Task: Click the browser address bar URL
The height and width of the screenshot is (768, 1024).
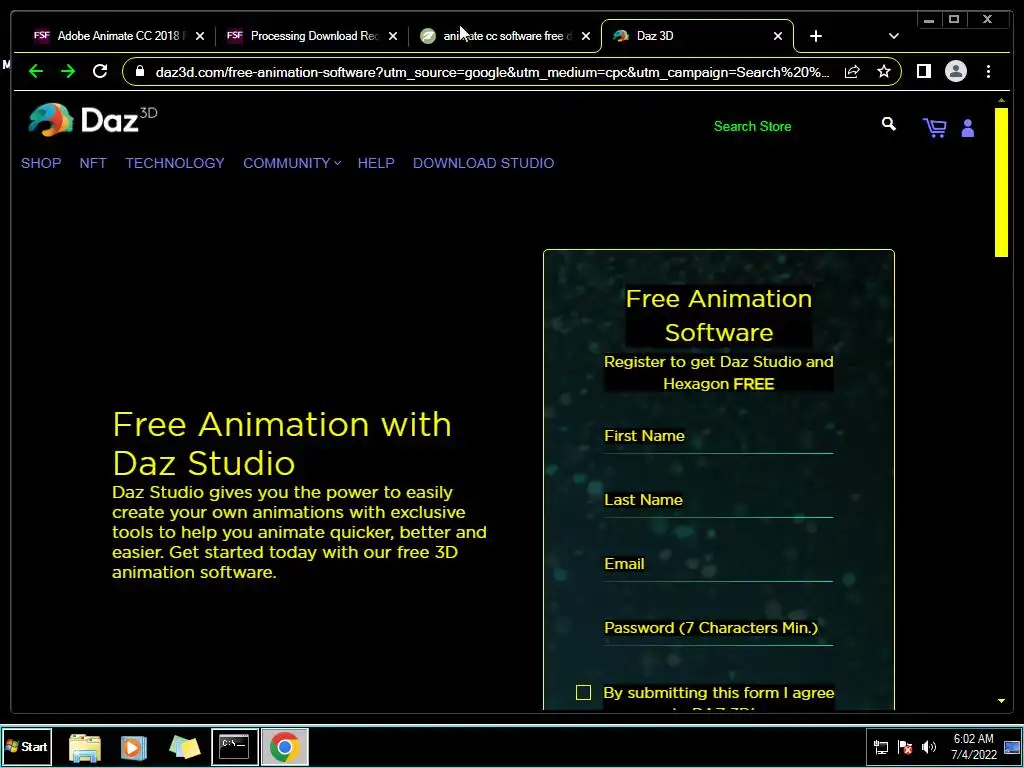Action: 492,72
